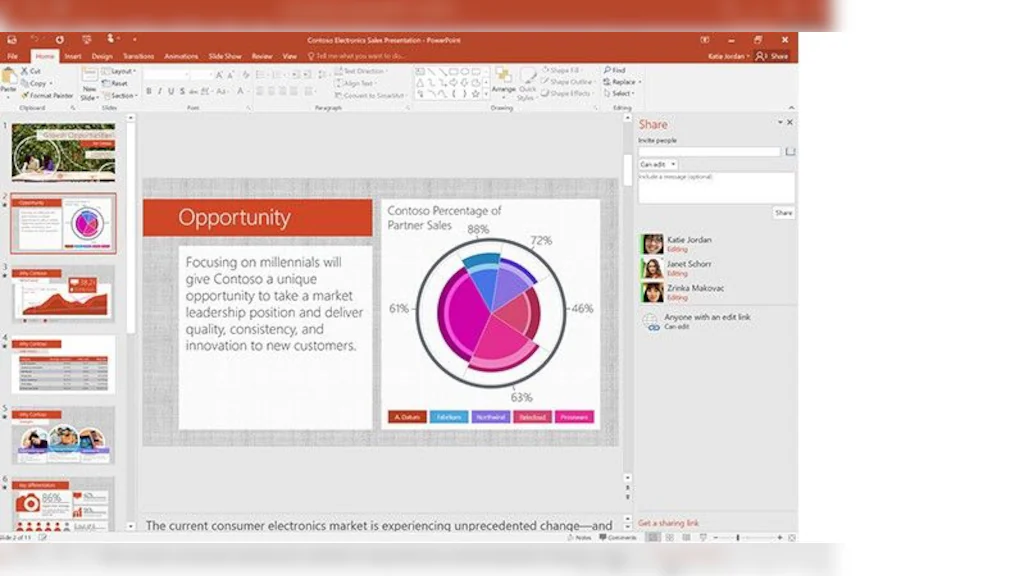Select slide 3 thumbnail with area chart

pos(63,294)
